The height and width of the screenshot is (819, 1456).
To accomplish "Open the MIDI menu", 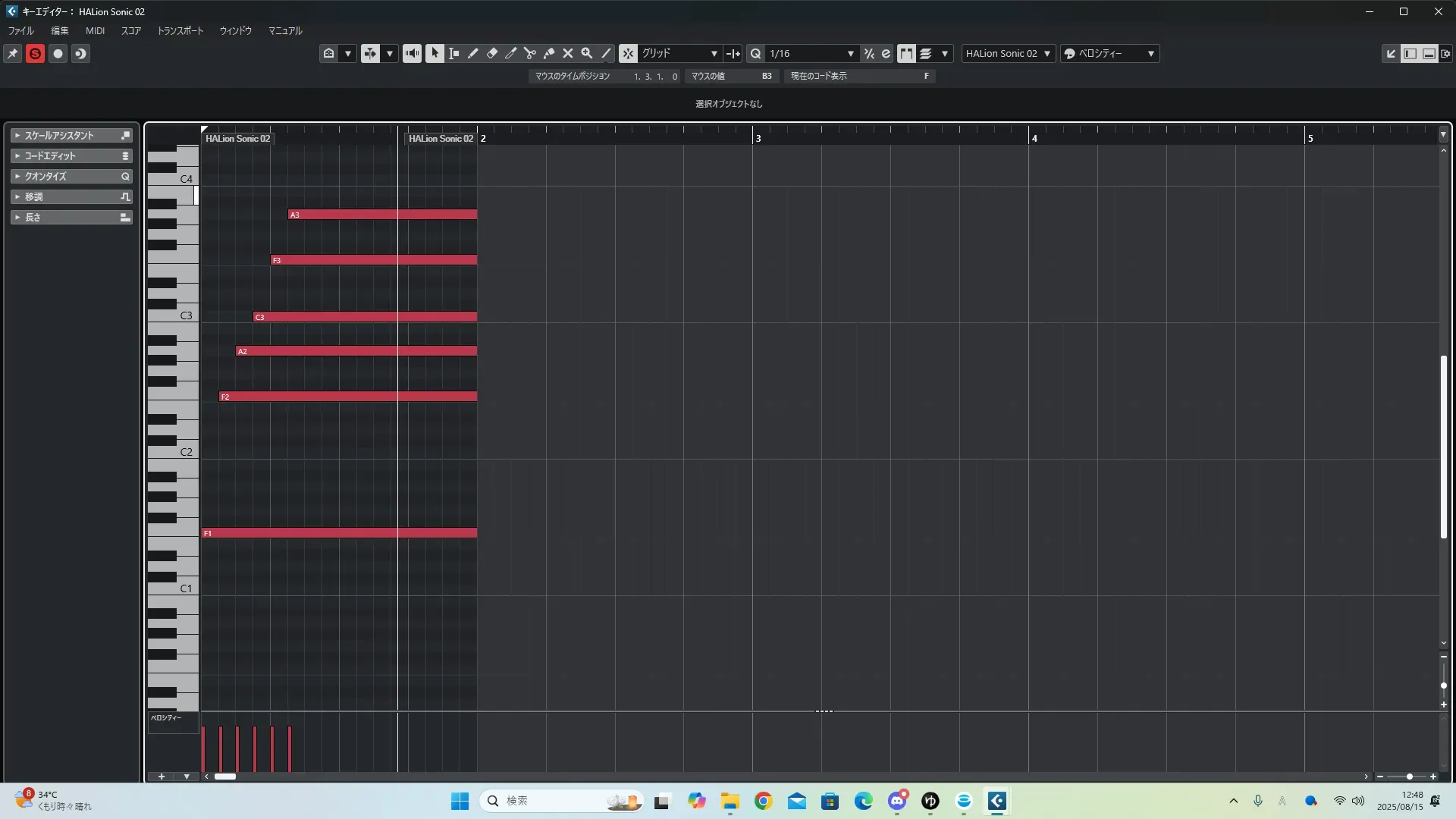I will (95, 30).
